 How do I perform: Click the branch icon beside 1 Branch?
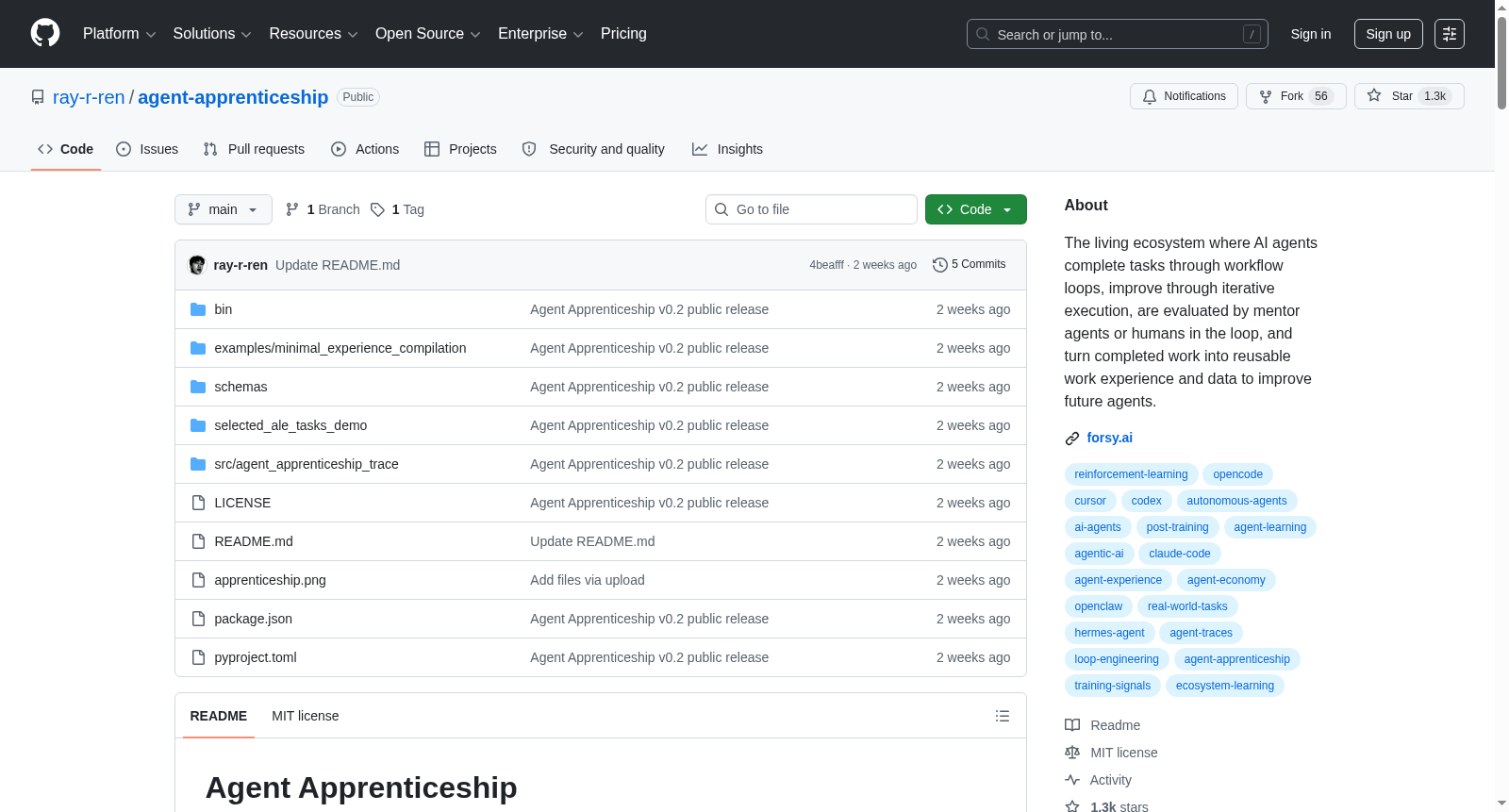292,209
